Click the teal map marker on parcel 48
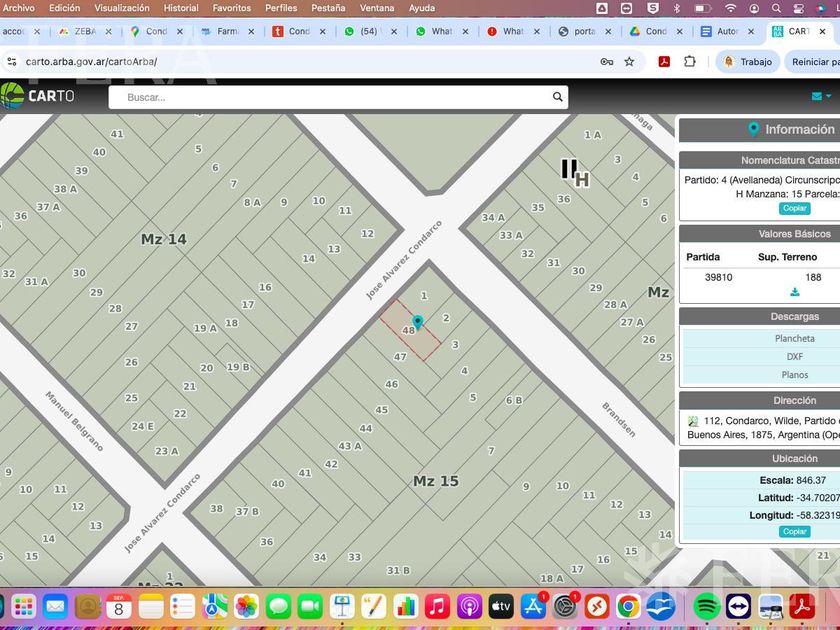The height and width of the screenshot is (630, 840). click(418, 321)
